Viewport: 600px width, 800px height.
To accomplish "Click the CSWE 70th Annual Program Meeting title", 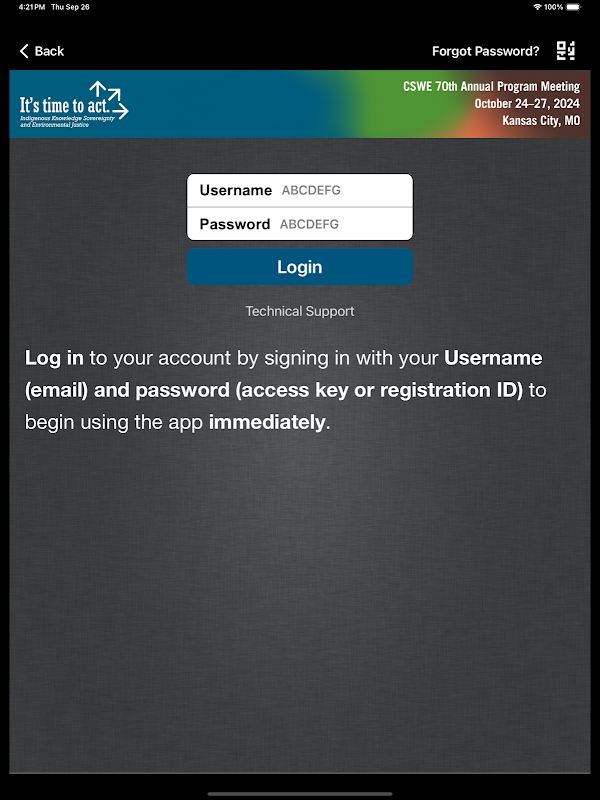I will coord(491,86).
